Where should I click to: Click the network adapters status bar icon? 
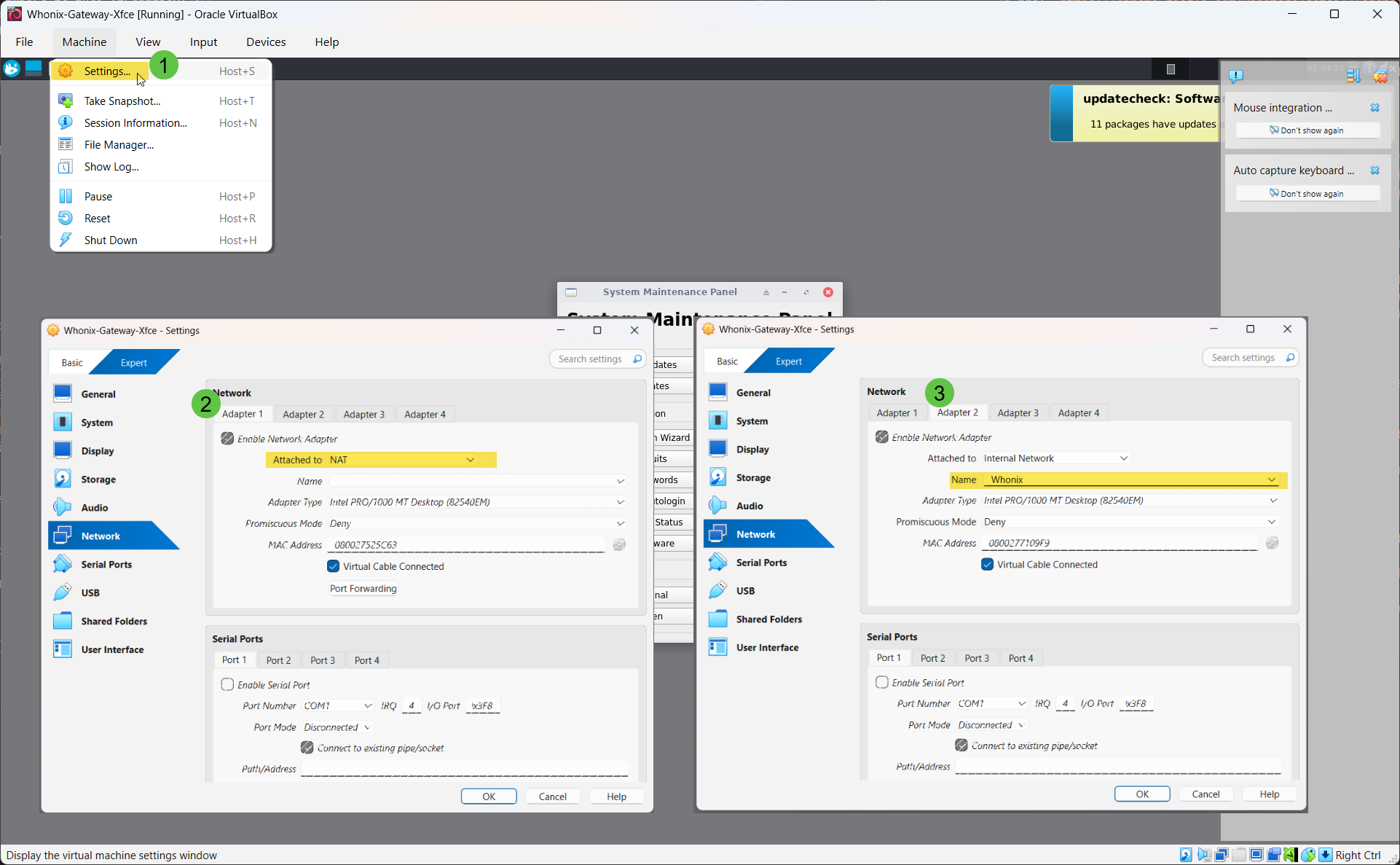coord(1222,854)
